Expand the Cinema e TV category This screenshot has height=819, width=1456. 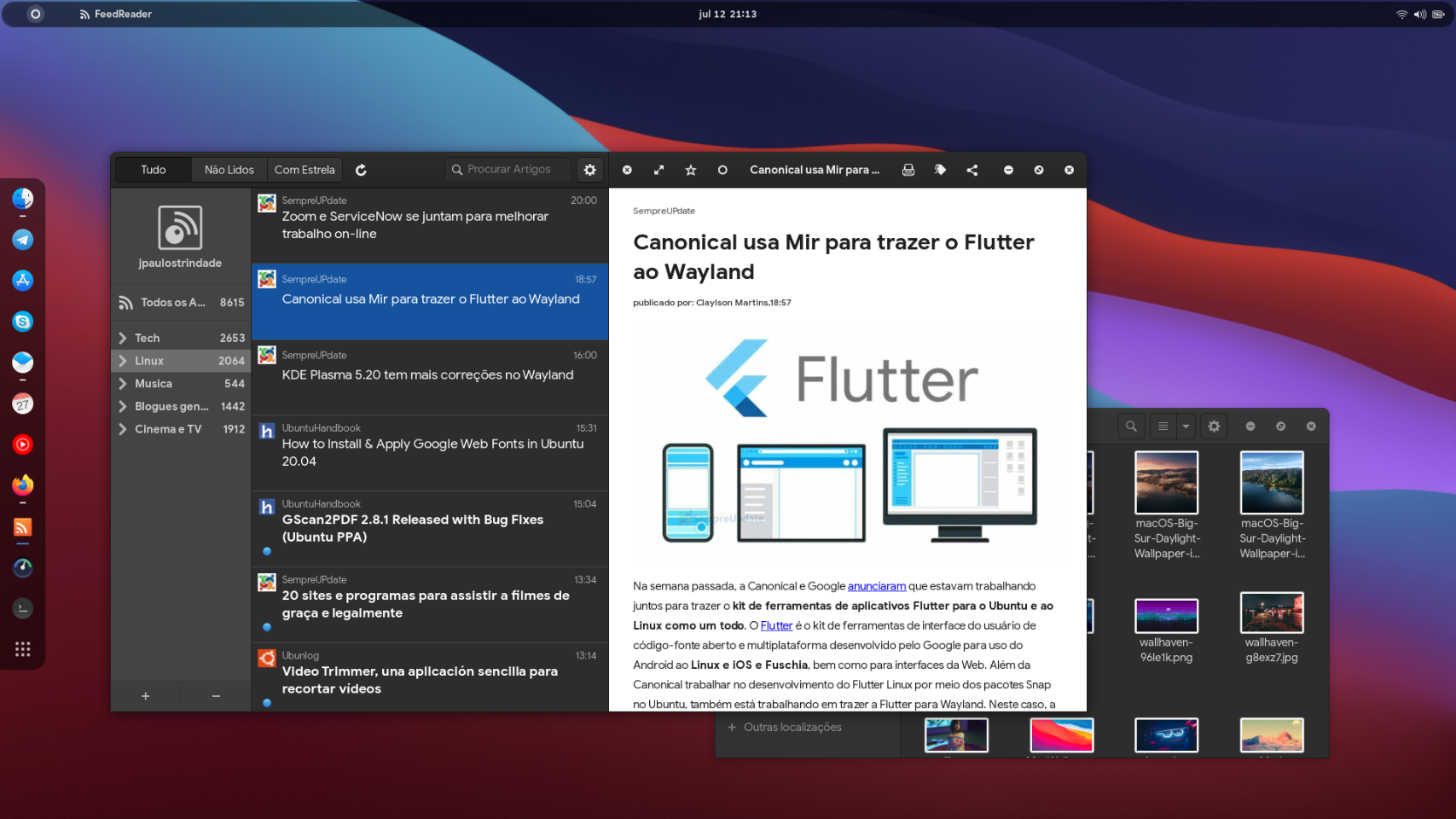pos(123,429)
